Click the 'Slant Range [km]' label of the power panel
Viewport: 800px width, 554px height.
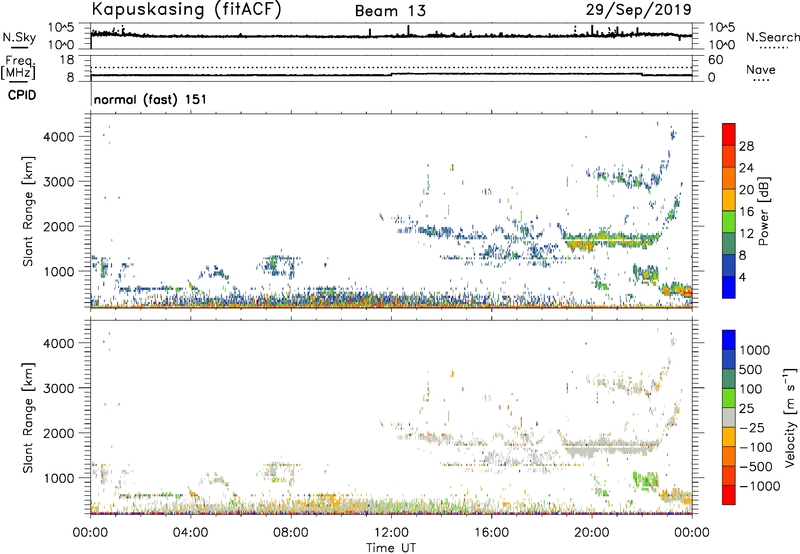tap(28, 211)
